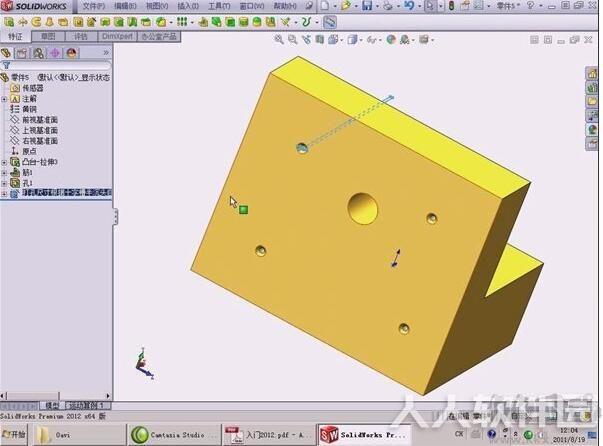Viewport: 603px width, 446px height.
Task: Click the Print icon
Action: click(x=388, y=6)
